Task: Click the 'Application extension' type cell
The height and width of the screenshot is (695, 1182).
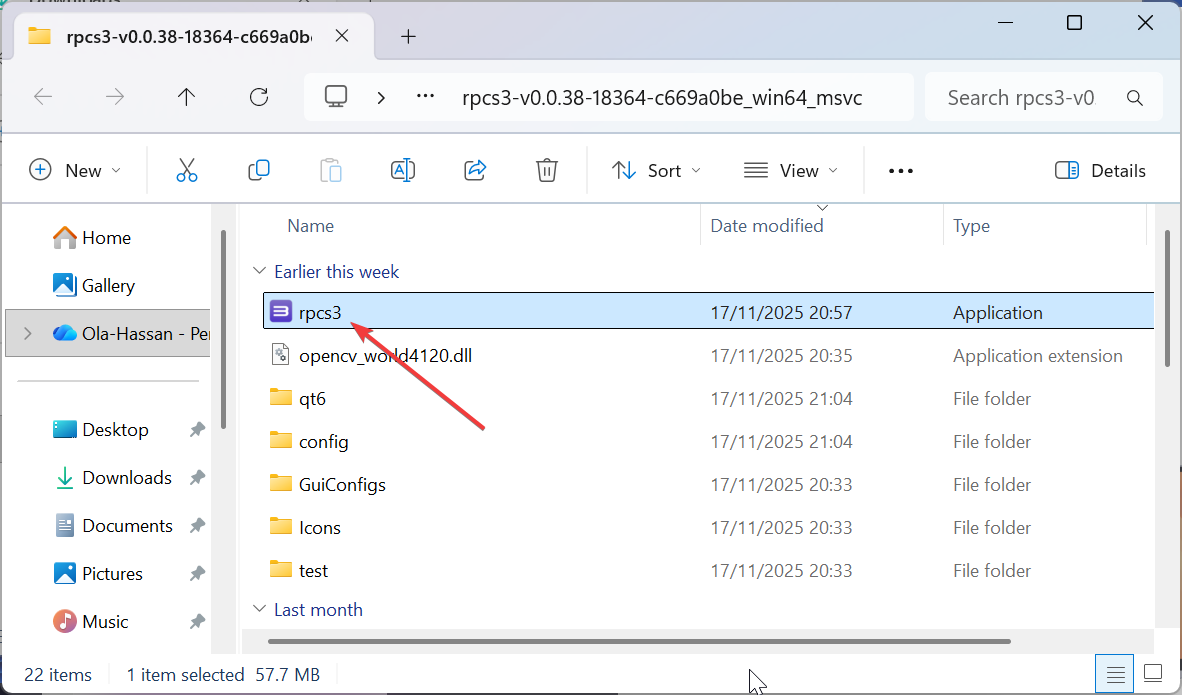Action: [x=1037, y=355]
